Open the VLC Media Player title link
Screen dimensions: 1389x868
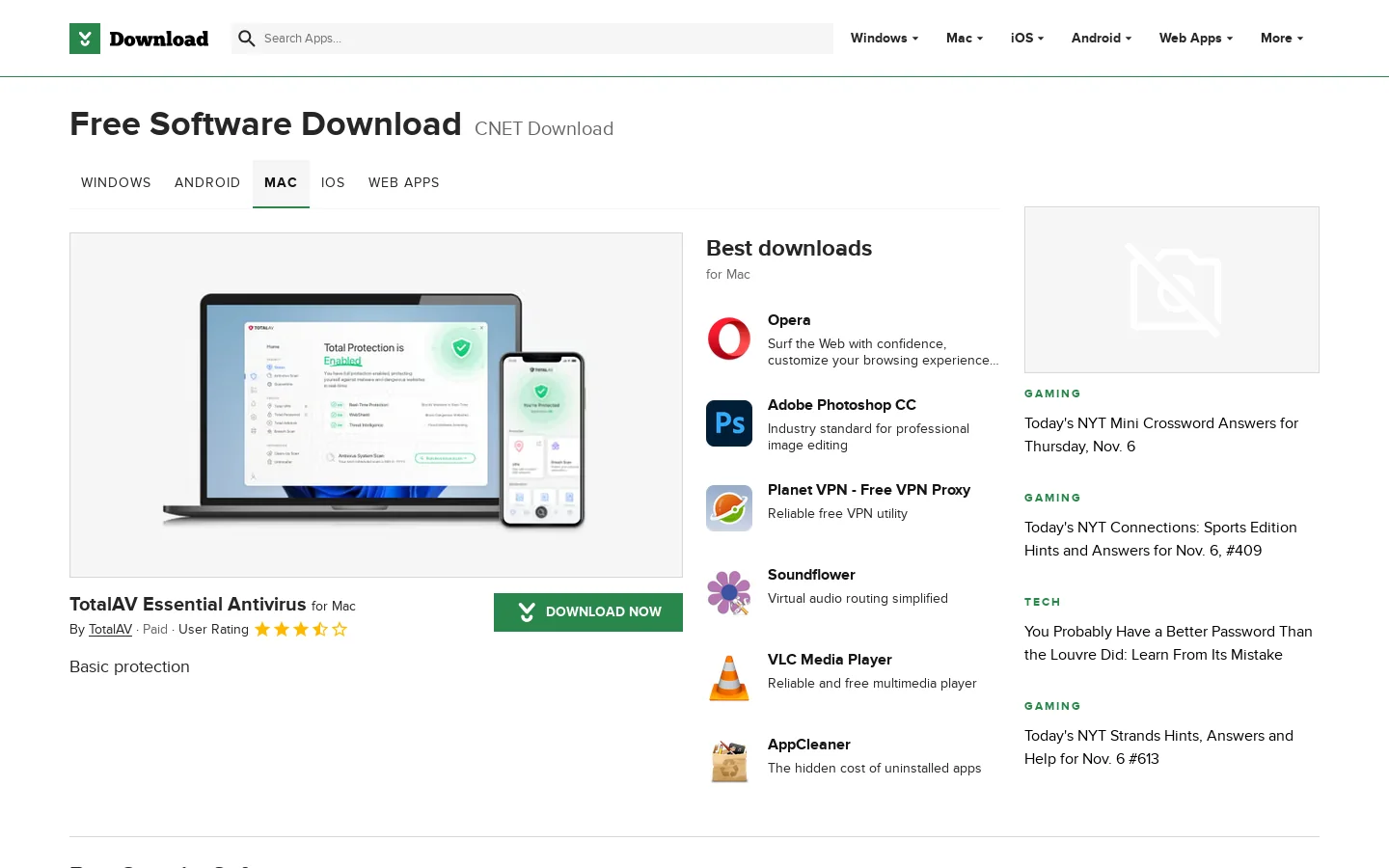tap(830, 660)
